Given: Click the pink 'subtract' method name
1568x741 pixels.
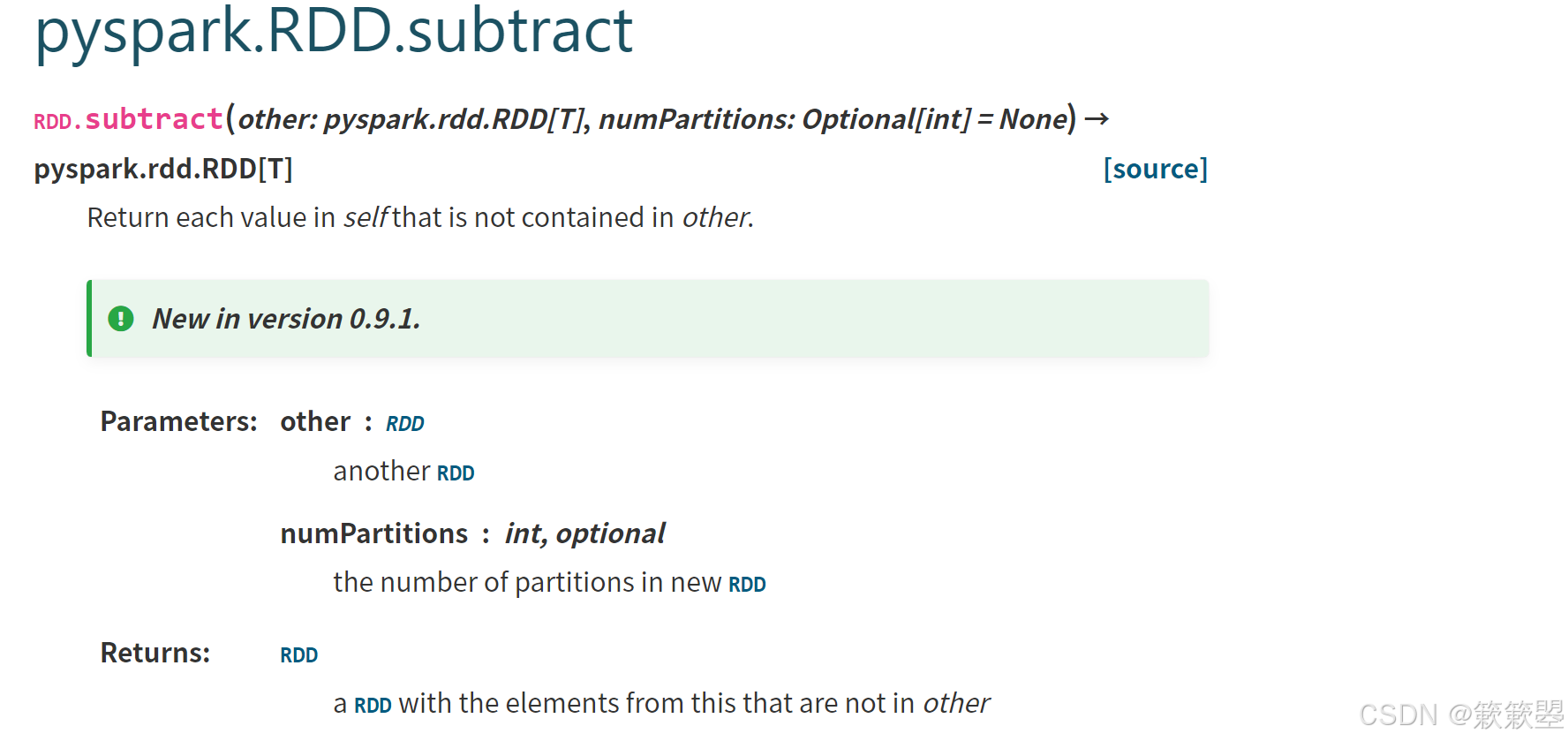Looking at the screenshot, I should (x=154, y=119).
